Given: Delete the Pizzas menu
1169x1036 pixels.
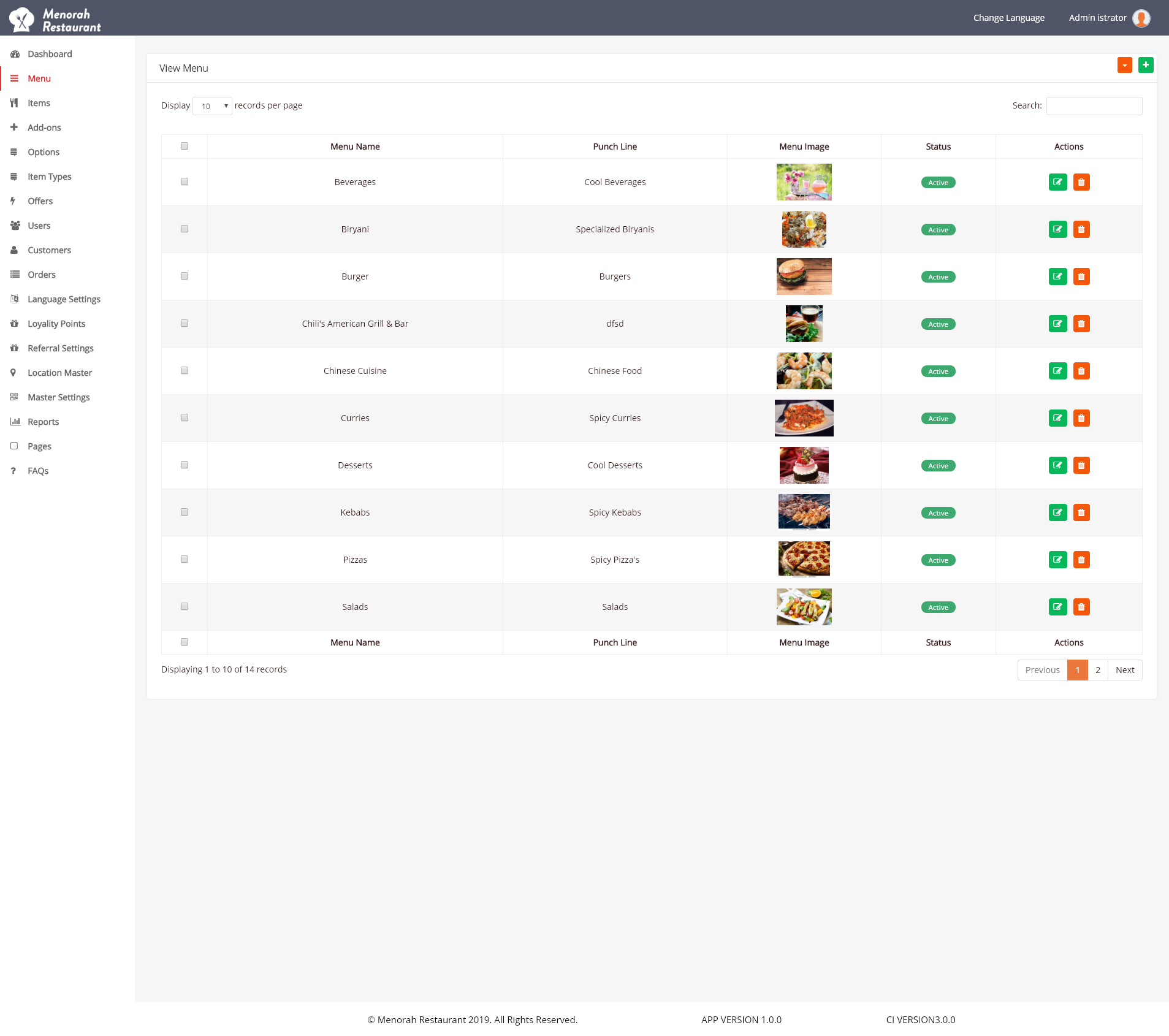Looking at the screenshot, I should tap(1081, 560).
